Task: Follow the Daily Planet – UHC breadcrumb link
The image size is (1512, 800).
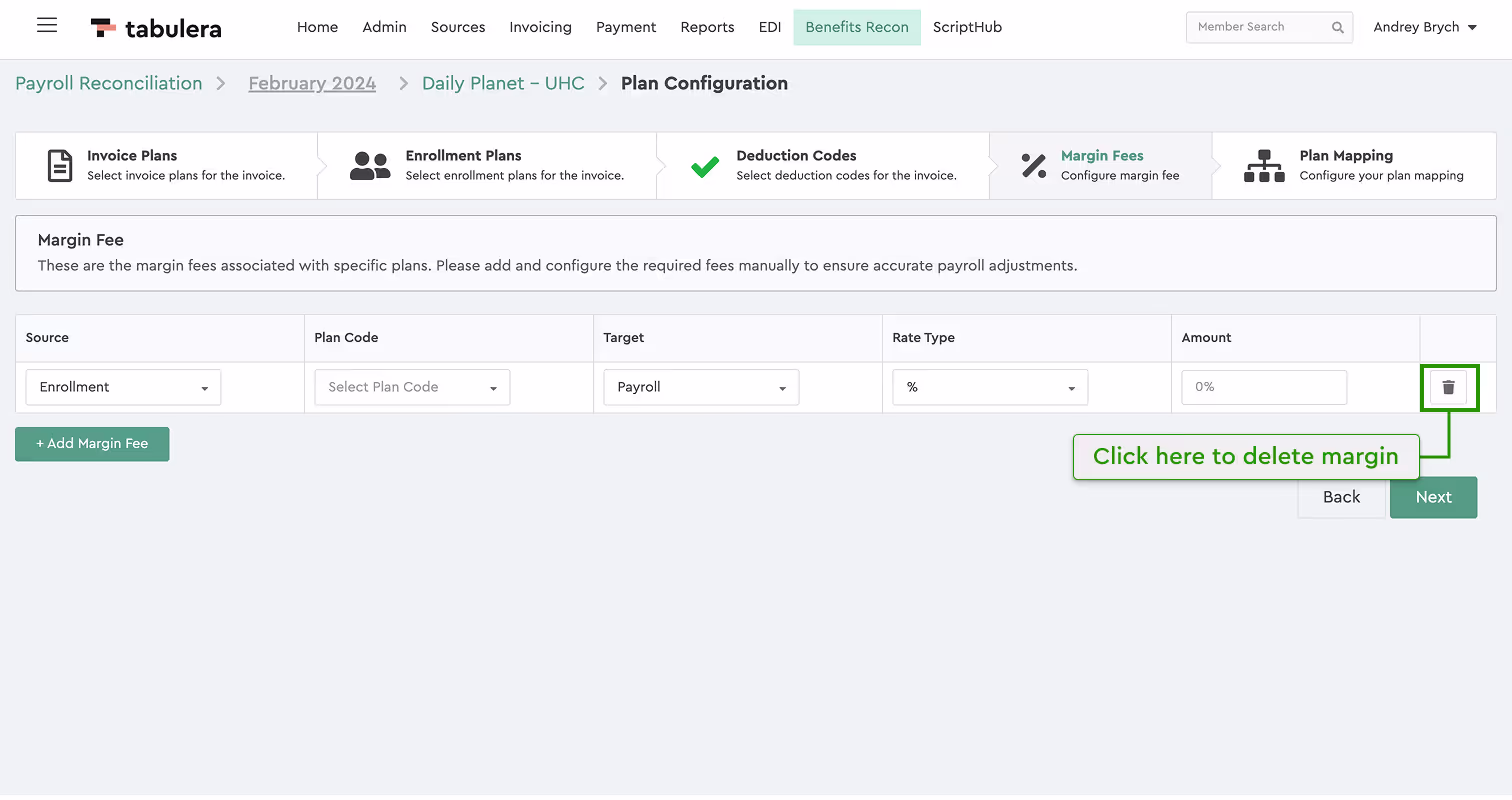Action: click(x=503, y=83)
